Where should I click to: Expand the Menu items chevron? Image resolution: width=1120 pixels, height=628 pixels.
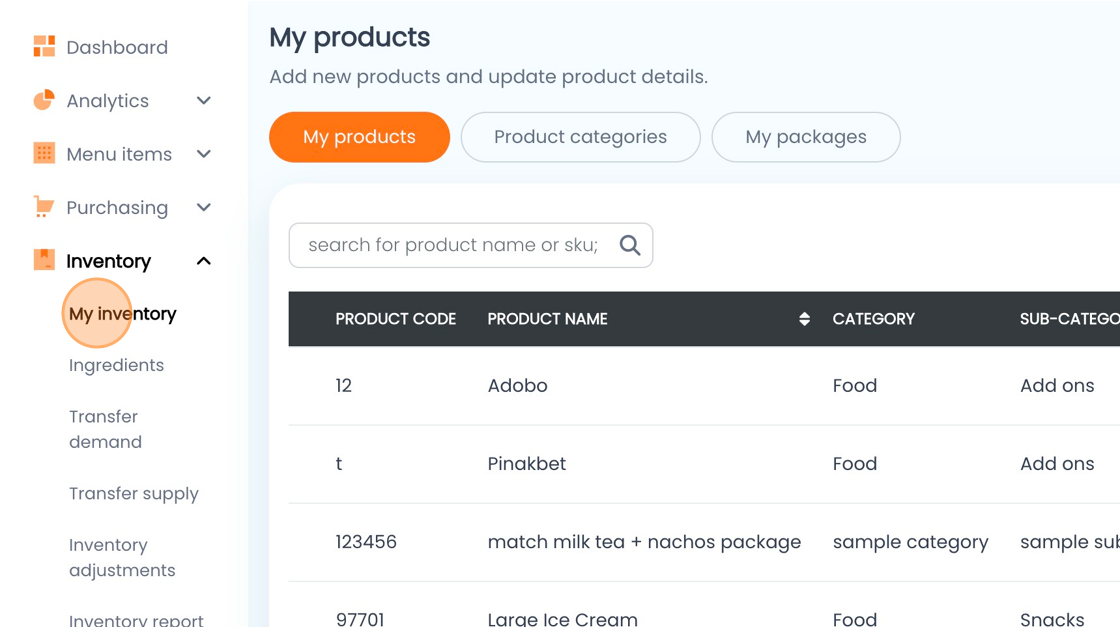pos(204,154)
